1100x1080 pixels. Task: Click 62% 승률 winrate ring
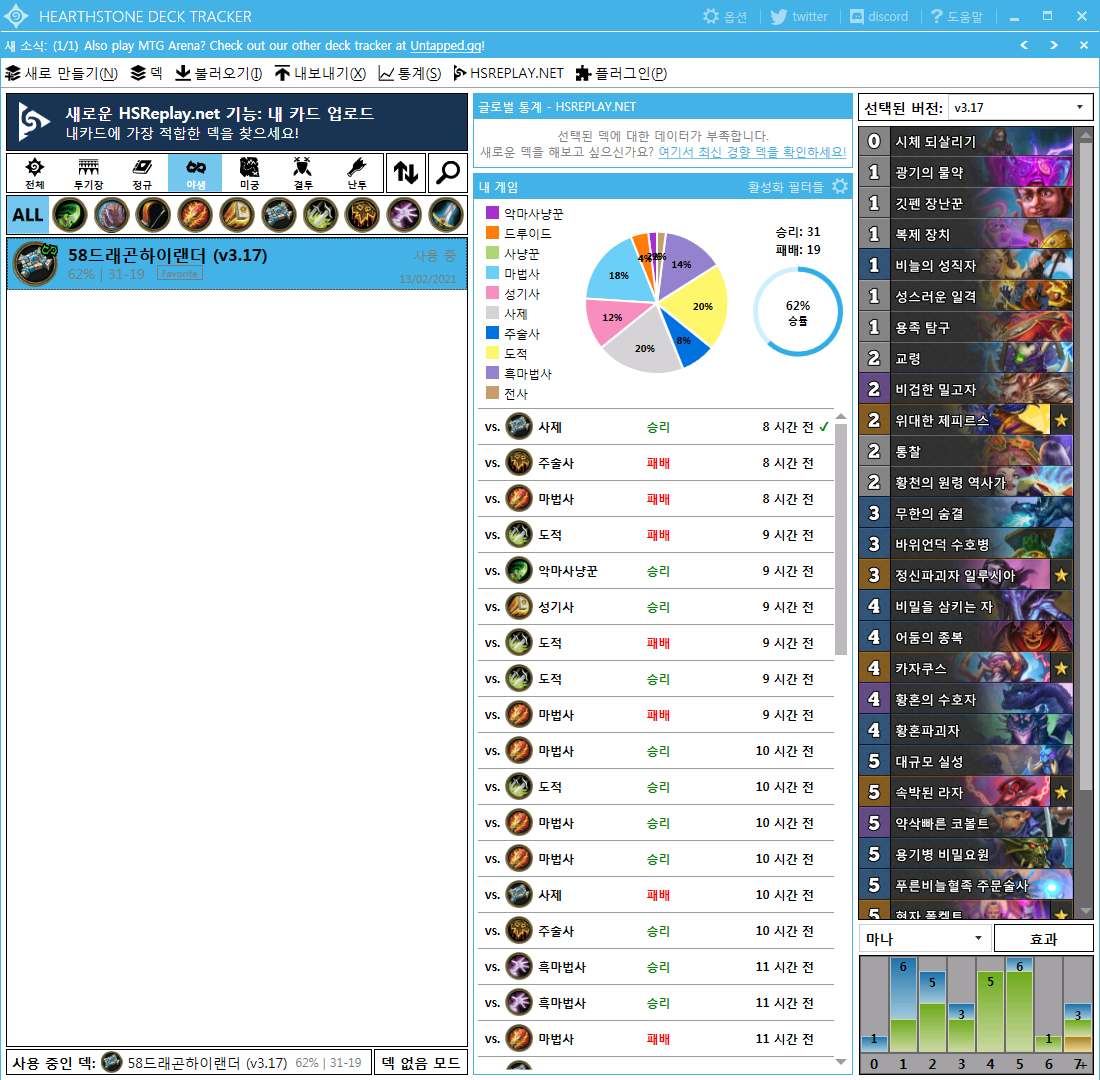pyautogui.click(x=798, y=312)
